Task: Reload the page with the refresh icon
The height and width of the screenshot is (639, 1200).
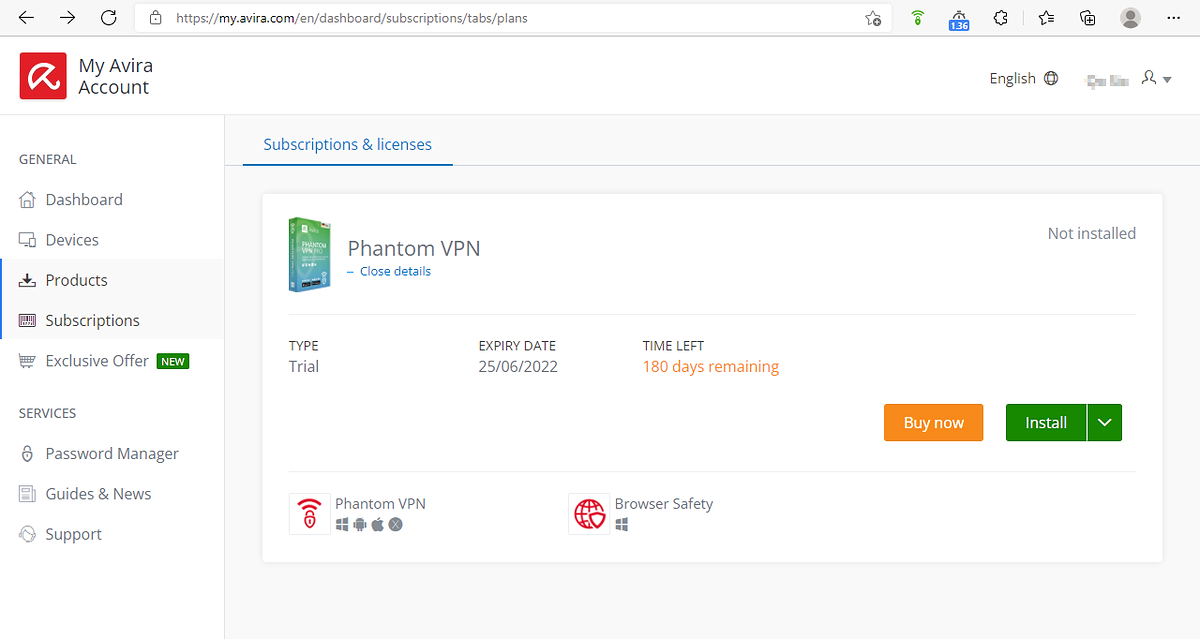Action: click(x=110, y=18)
